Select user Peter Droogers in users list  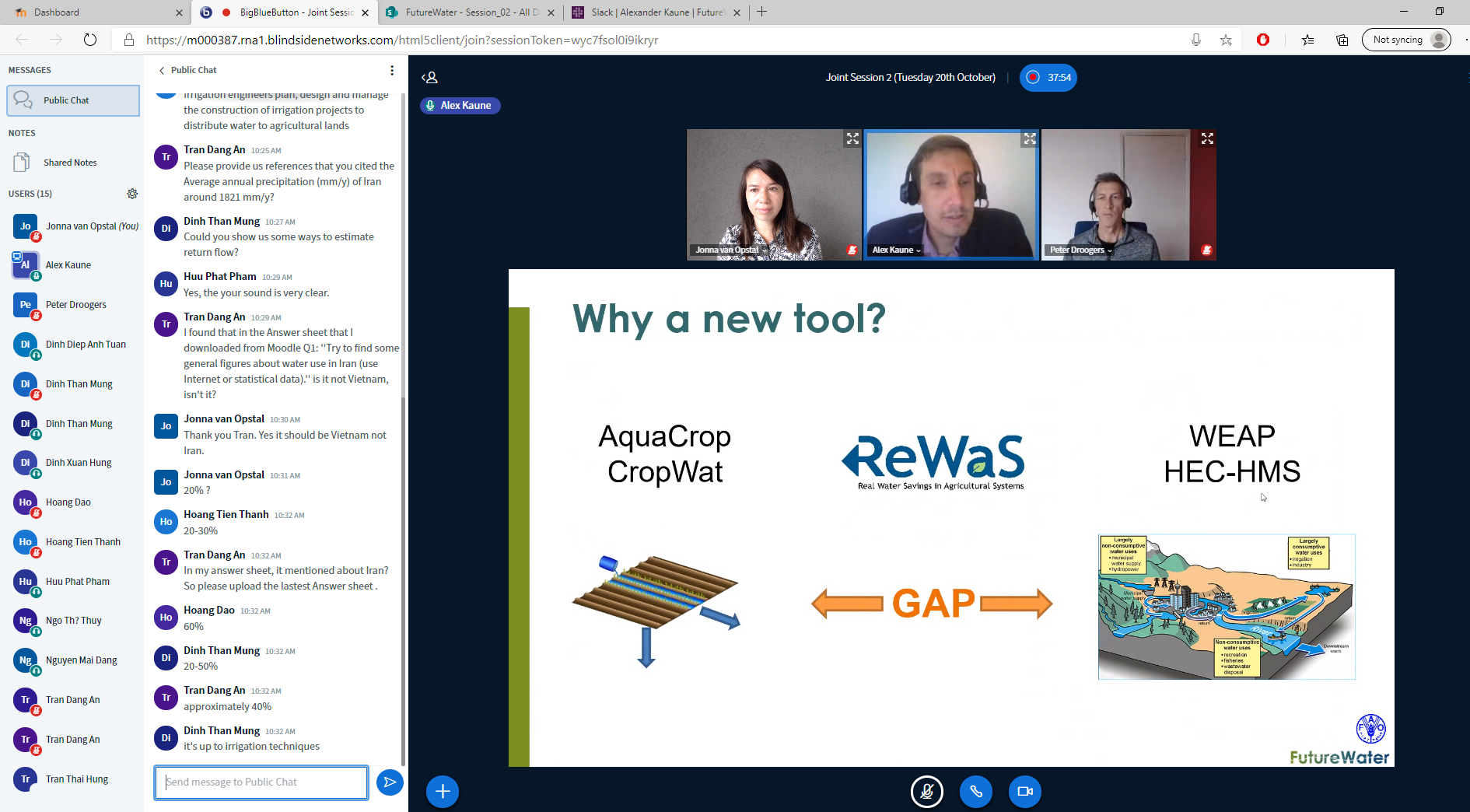pyautogui.click(x=72, y=305)
